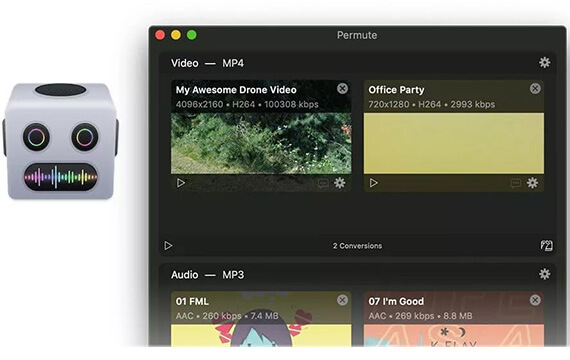Viewport: 570px width, 360px height.
Task: Open subtitles icon on Drone Video item
Action: 323,183
